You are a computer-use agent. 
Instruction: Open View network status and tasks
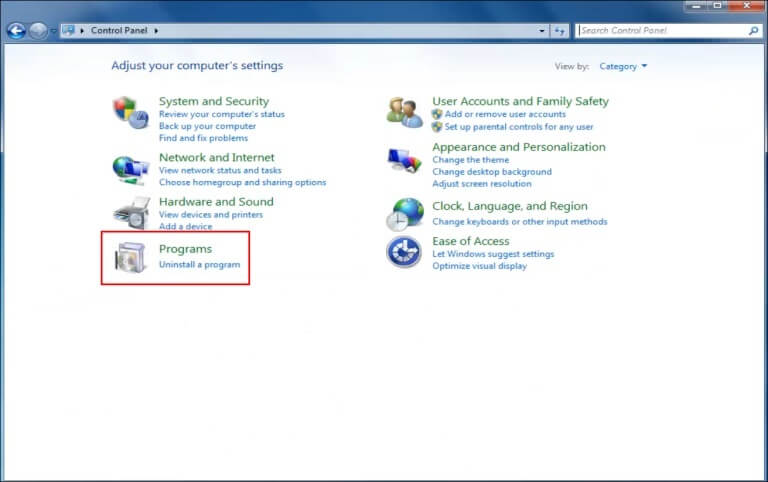coord(220,170)
